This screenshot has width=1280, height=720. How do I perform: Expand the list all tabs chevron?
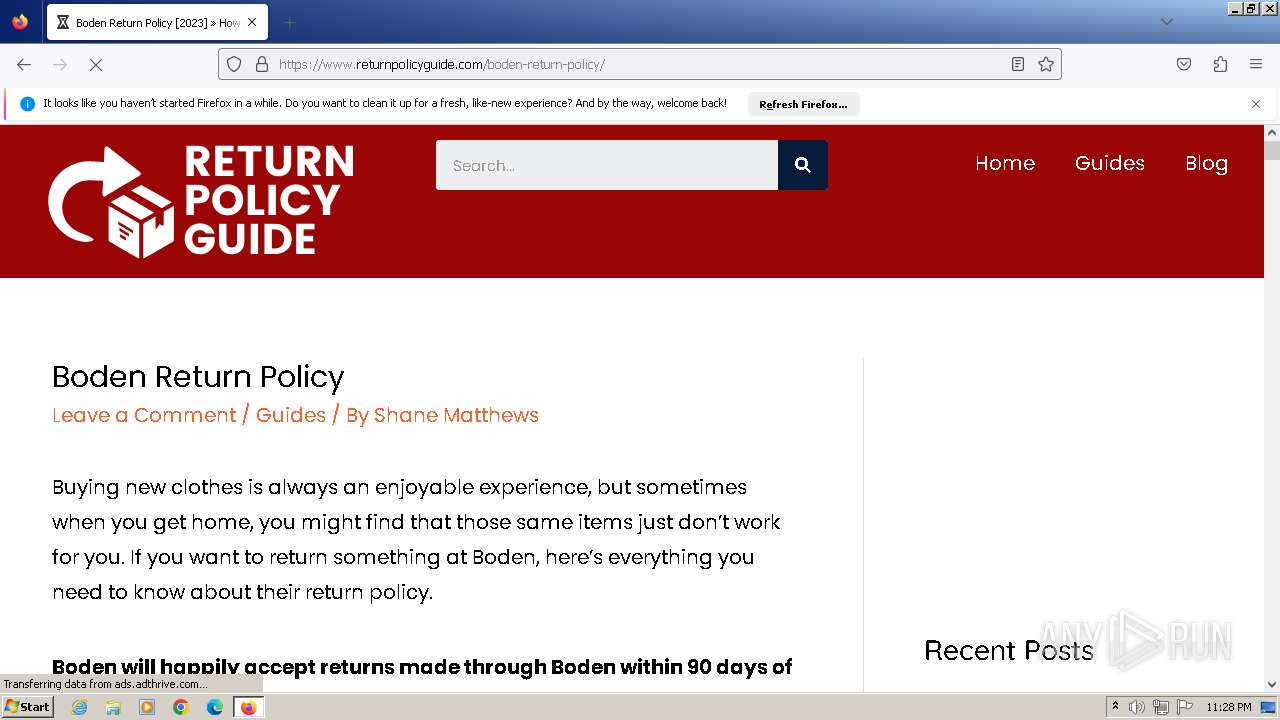tap(1166, 22)
